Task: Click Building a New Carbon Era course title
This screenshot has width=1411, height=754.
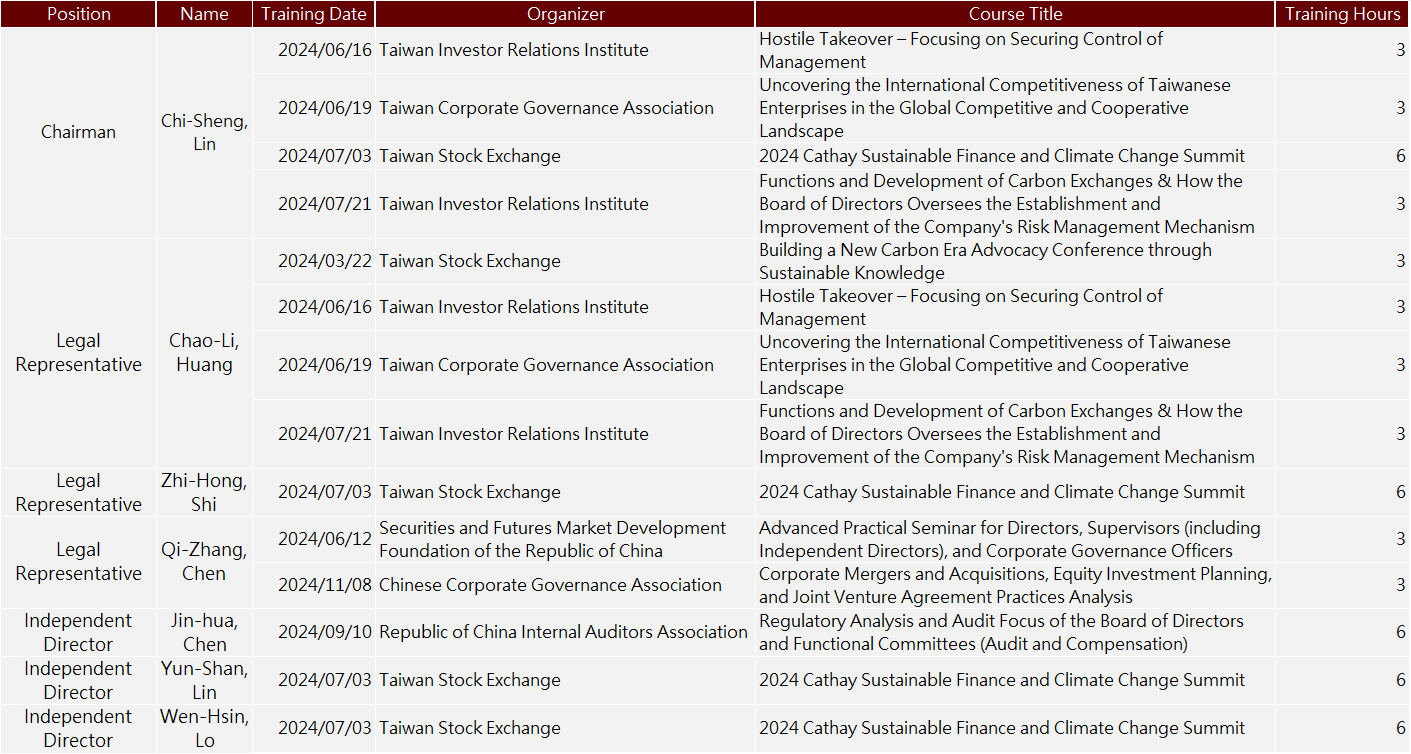Action: coord(985,261)
